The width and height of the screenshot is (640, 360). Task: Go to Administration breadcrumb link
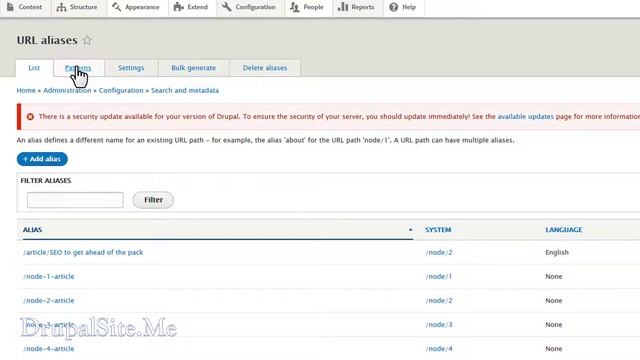coord(67,90)
